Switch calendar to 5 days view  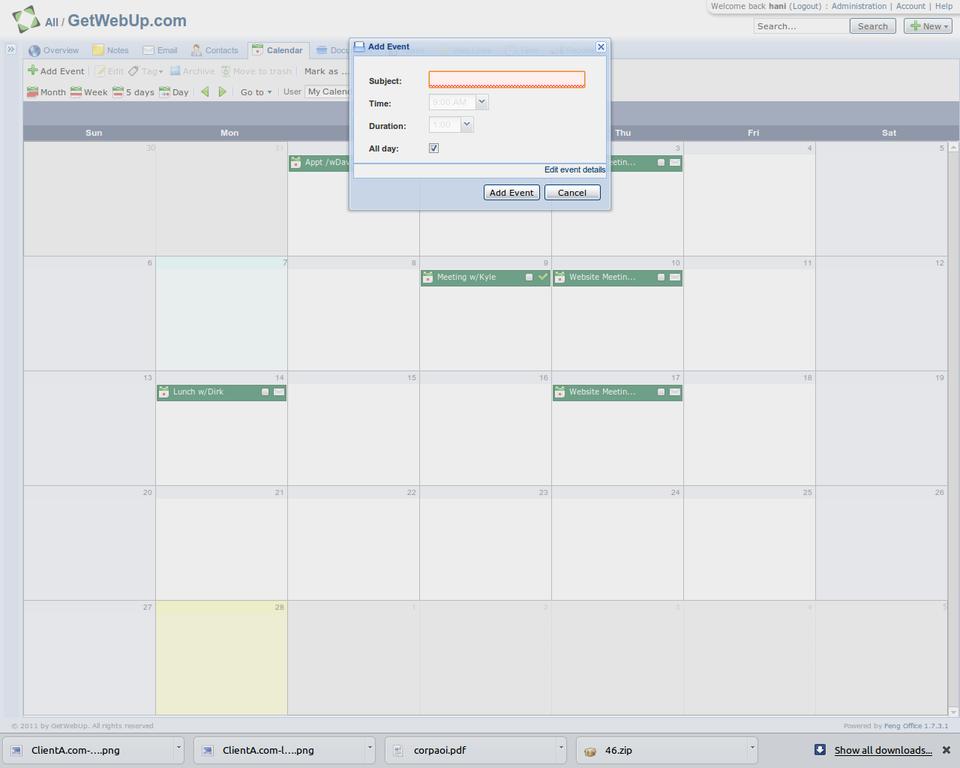pos(133,92)
